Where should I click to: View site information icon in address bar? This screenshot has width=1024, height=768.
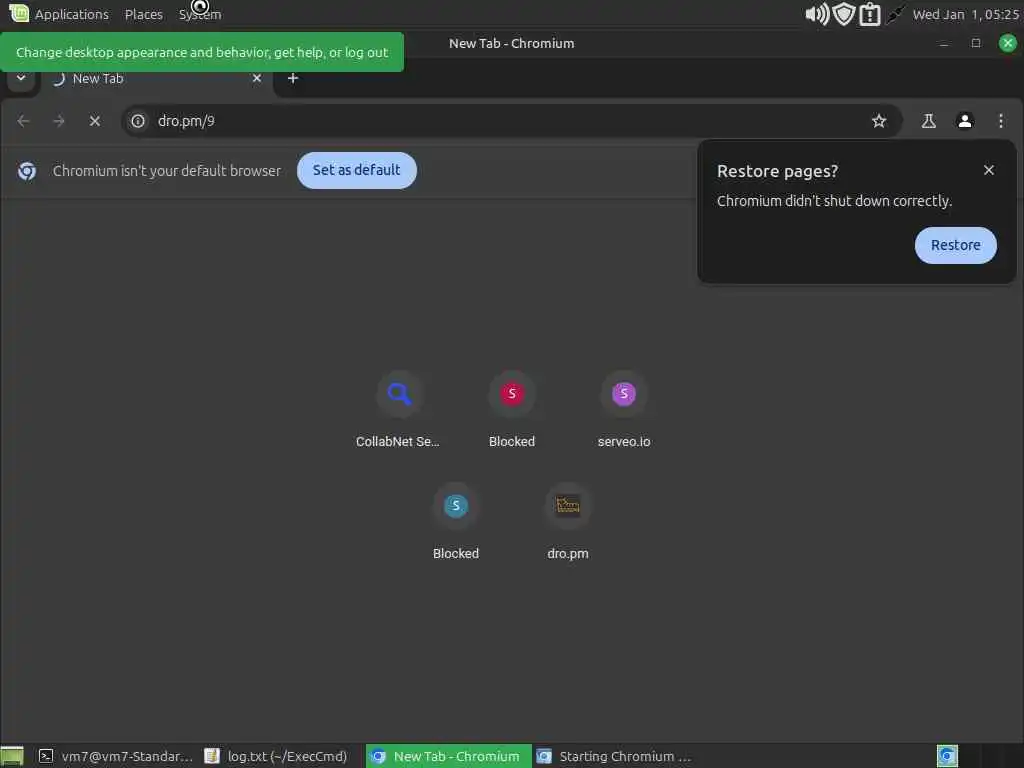pyautogui.click(x=138, y=121)
